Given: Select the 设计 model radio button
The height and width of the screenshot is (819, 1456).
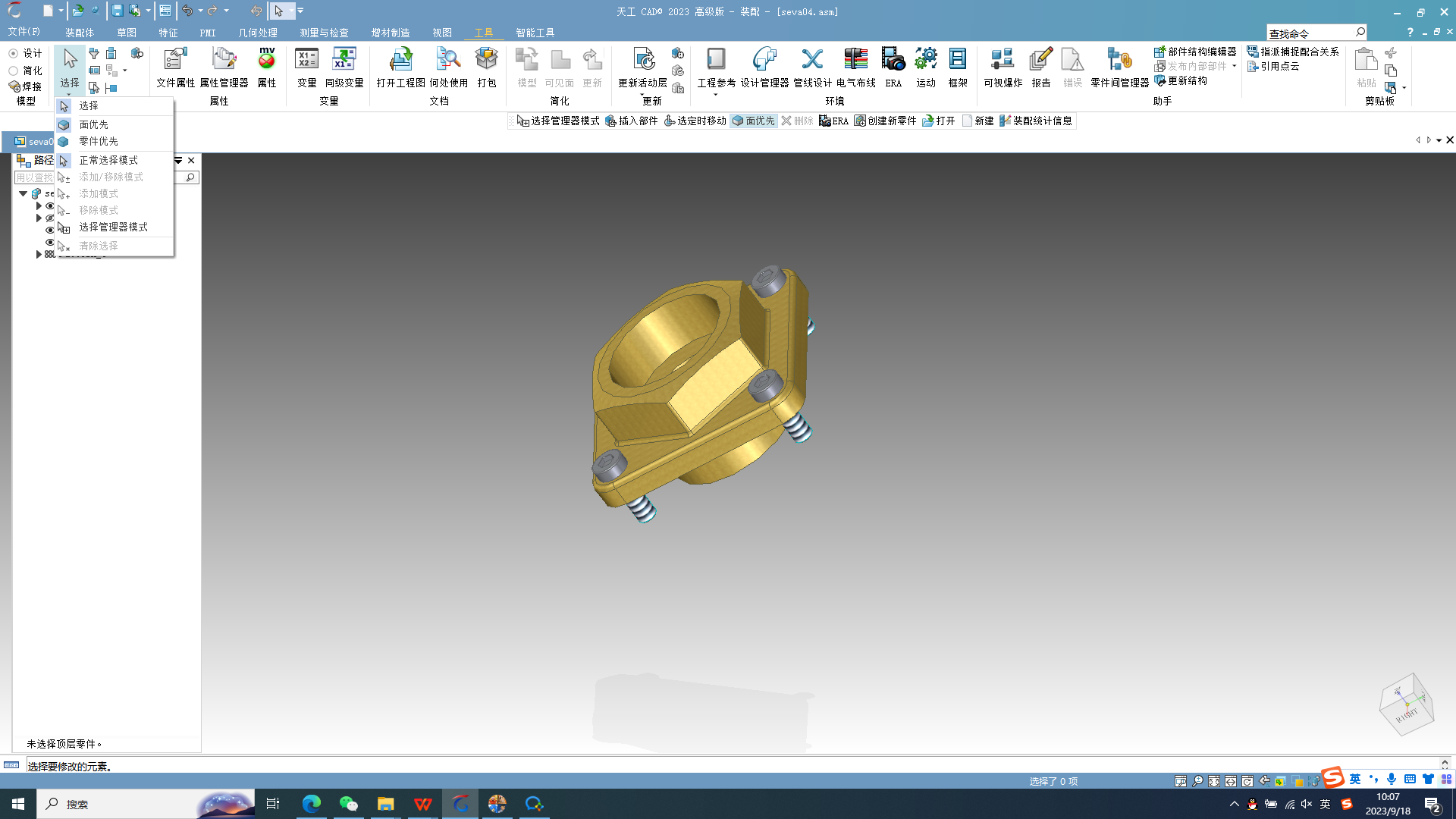Looking at the screenshot, I should [x=14, y=53].
